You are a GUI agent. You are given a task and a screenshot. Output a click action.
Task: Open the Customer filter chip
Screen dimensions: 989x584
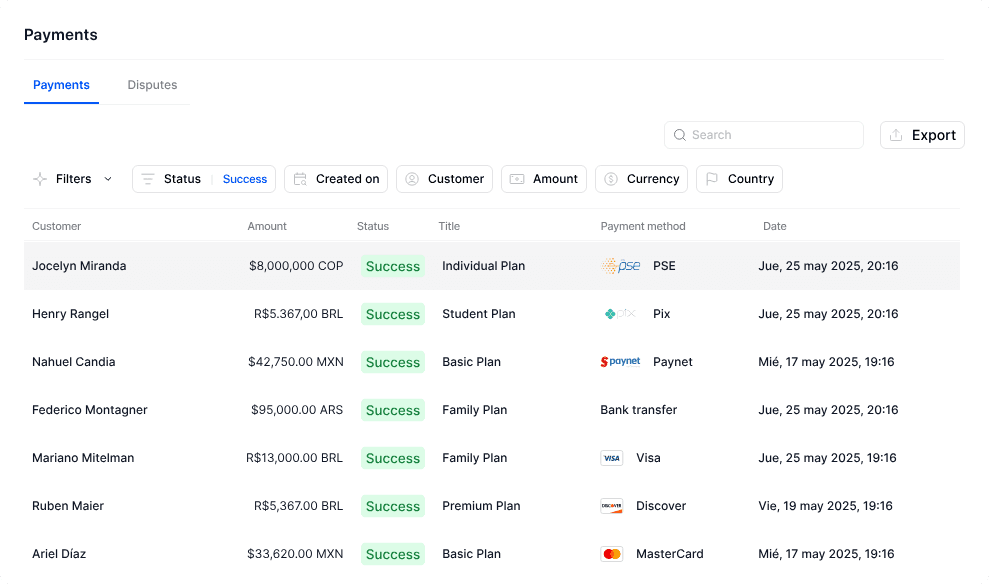[x=444, y=179]
